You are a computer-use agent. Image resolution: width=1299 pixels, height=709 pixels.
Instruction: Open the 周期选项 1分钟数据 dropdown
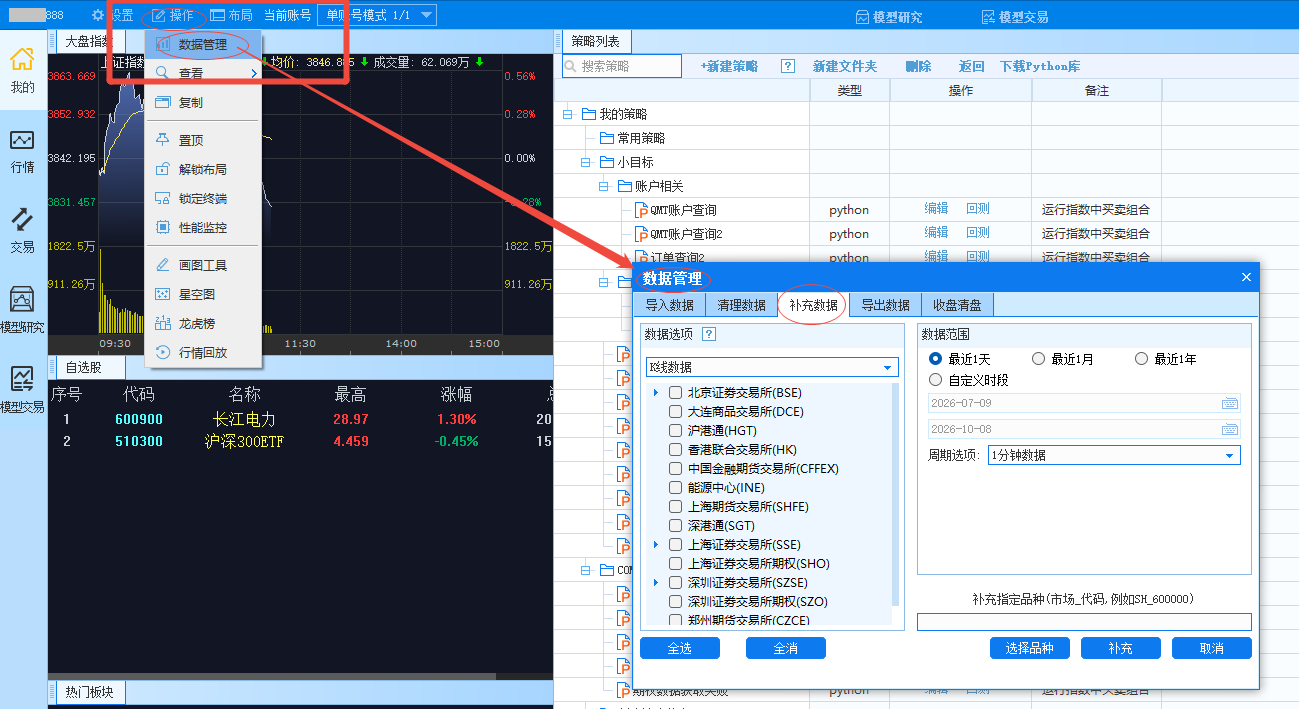pos(1114,455)
